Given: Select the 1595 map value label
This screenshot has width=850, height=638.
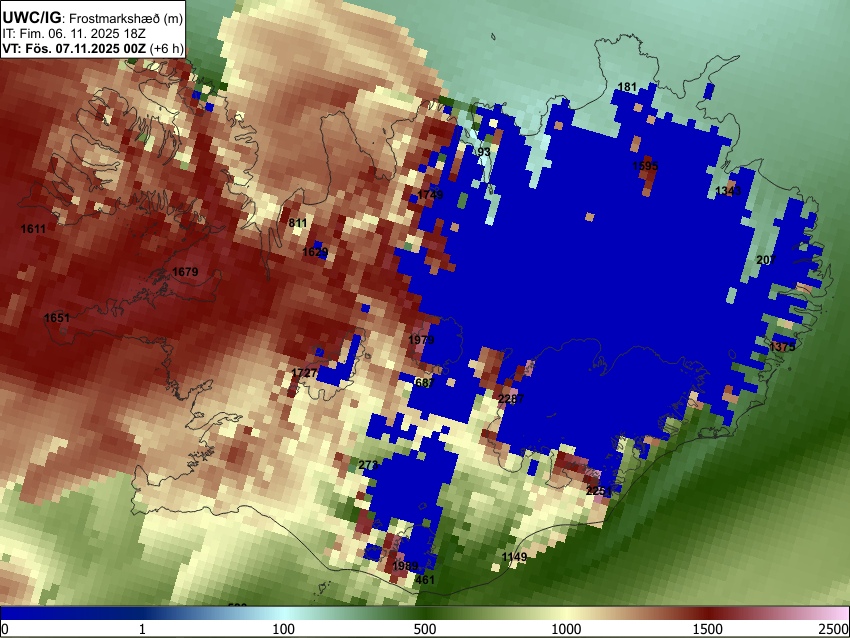Looking at the screenshot, I should pyautogui.click(x=645, y=166).
